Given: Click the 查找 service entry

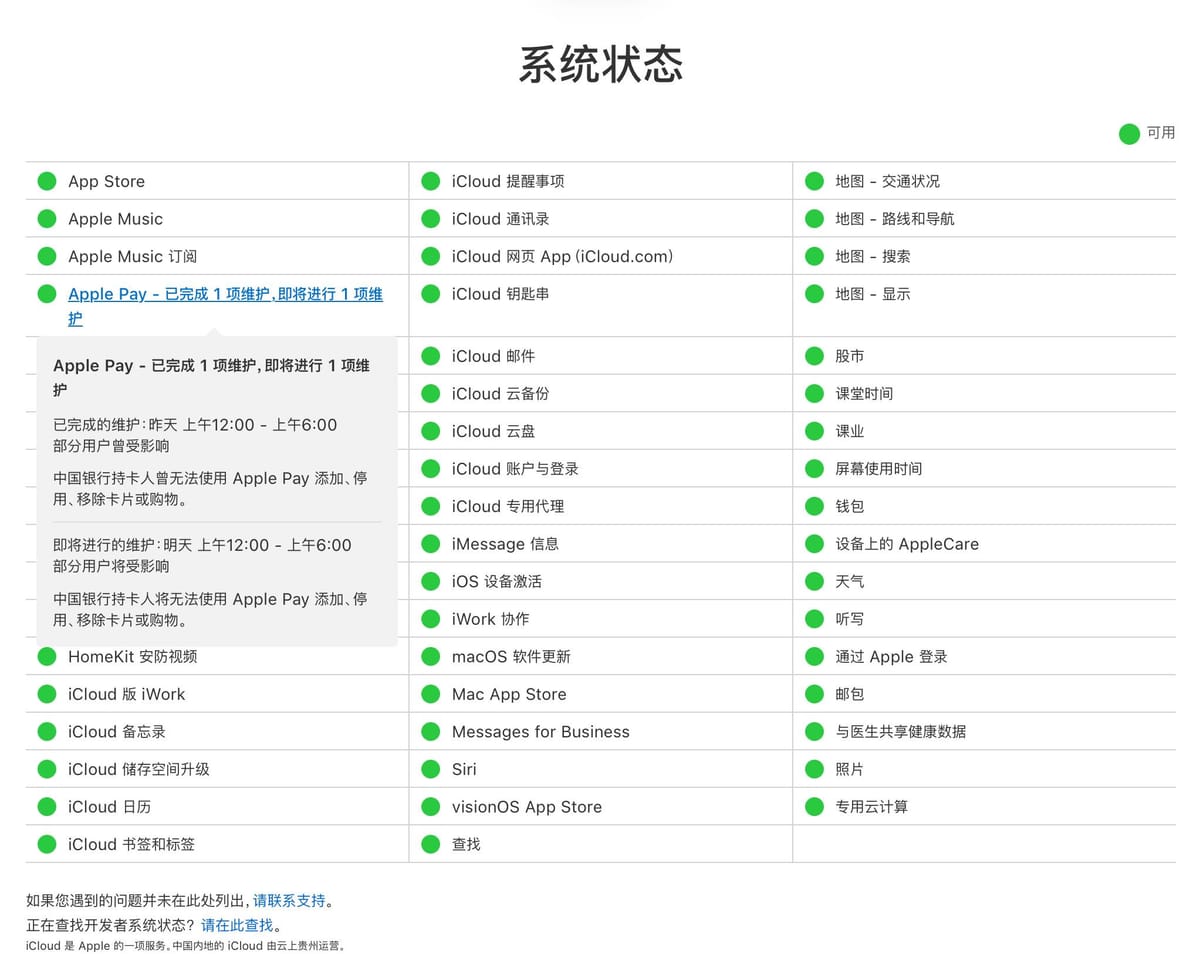Looking at the screenshot, I should point(464,843).
